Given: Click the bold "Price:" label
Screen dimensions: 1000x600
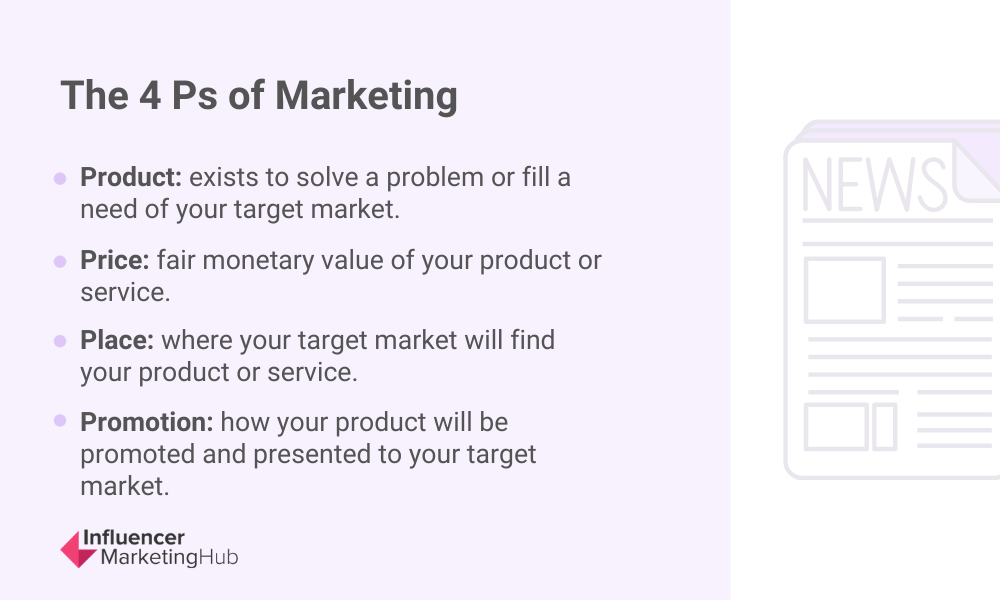Looking at the screenshot, I should click(x=115, y=260).
